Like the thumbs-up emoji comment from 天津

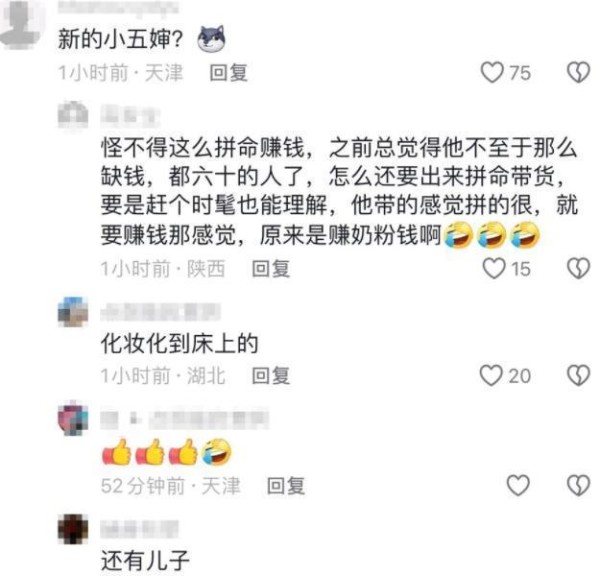point(518,485)
